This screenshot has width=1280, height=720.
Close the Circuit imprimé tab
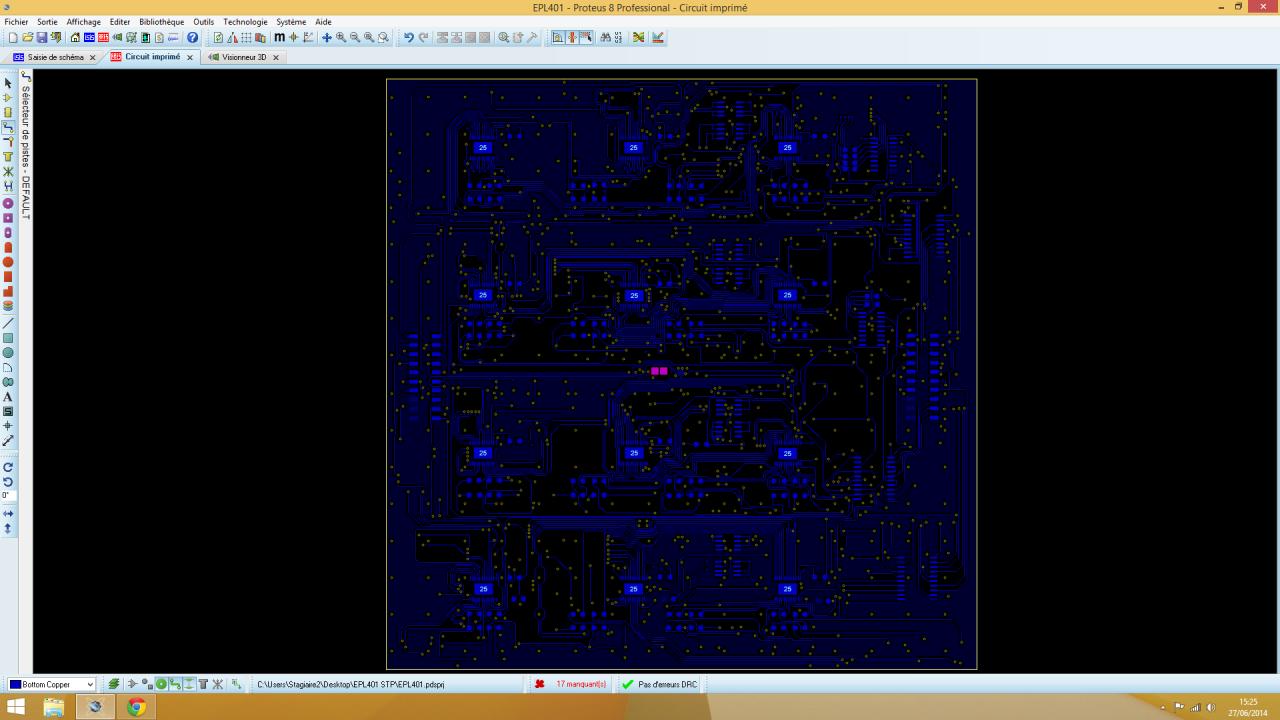coord(190,57)
